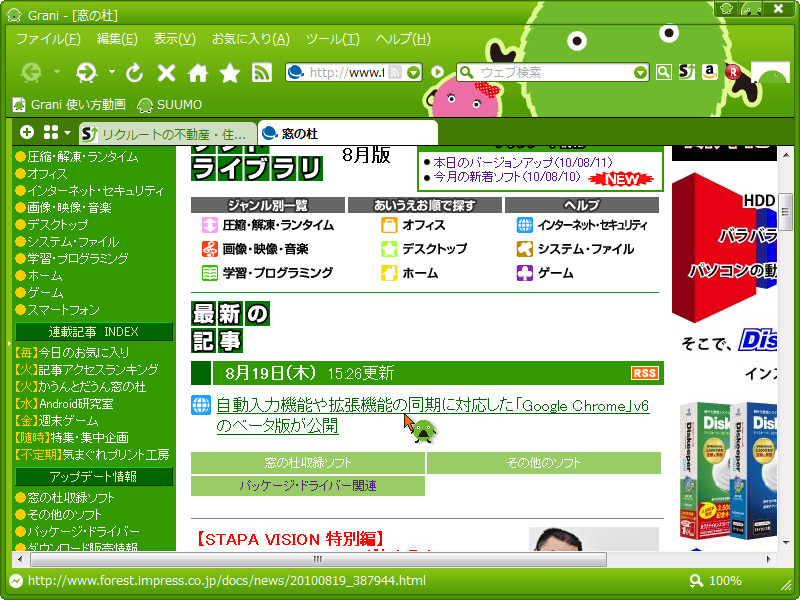Click the 窓の杜収録ソフト green button
Image resolution: width=800 pixels, height=600 pixels.
point(308,463)
